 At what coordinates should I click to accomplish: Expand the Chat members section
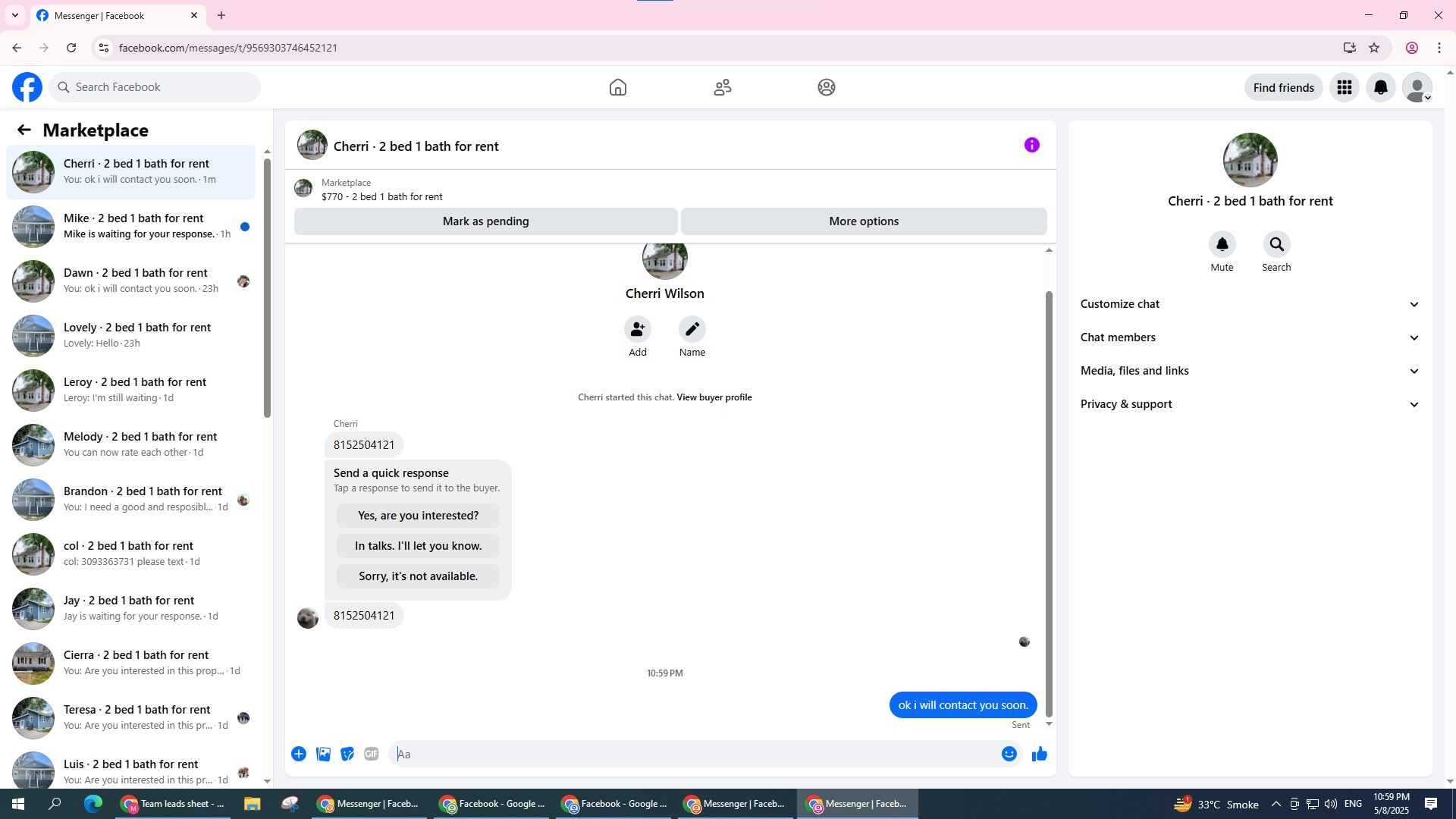click(1250, 337)
